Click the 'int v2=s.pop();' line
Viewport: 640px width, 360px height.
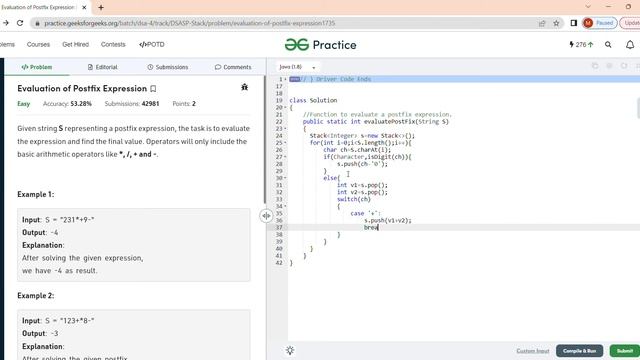[x=362, y=192]
